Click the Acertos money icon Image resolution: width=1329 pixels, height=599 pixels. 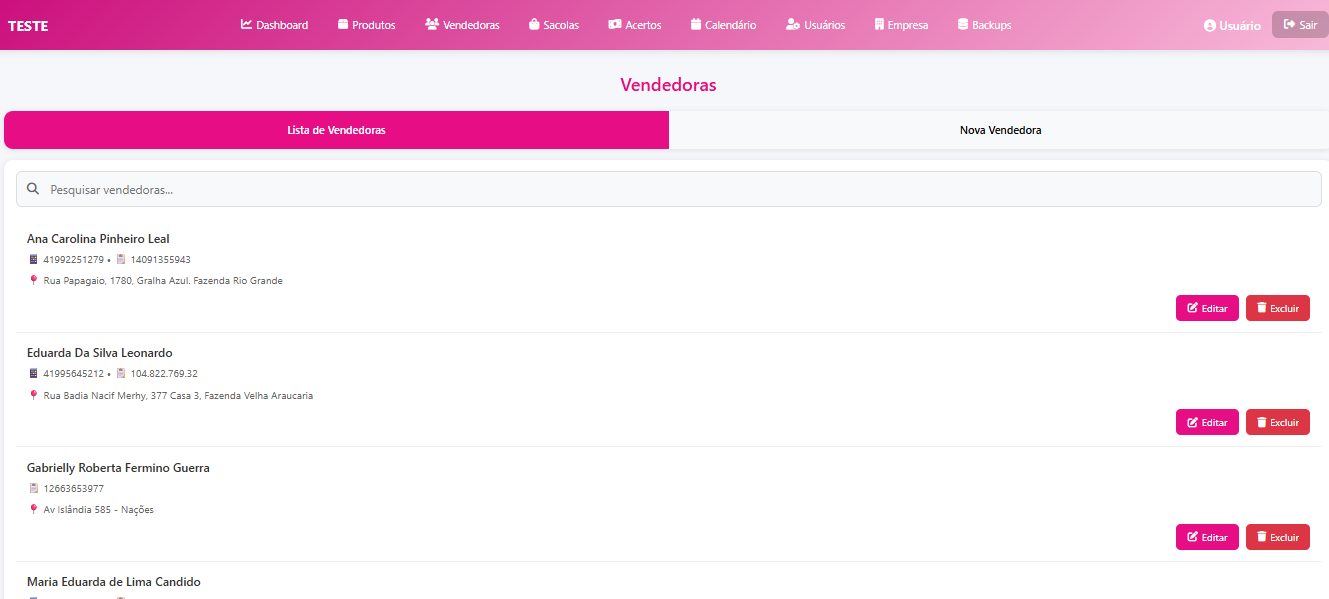615,24
